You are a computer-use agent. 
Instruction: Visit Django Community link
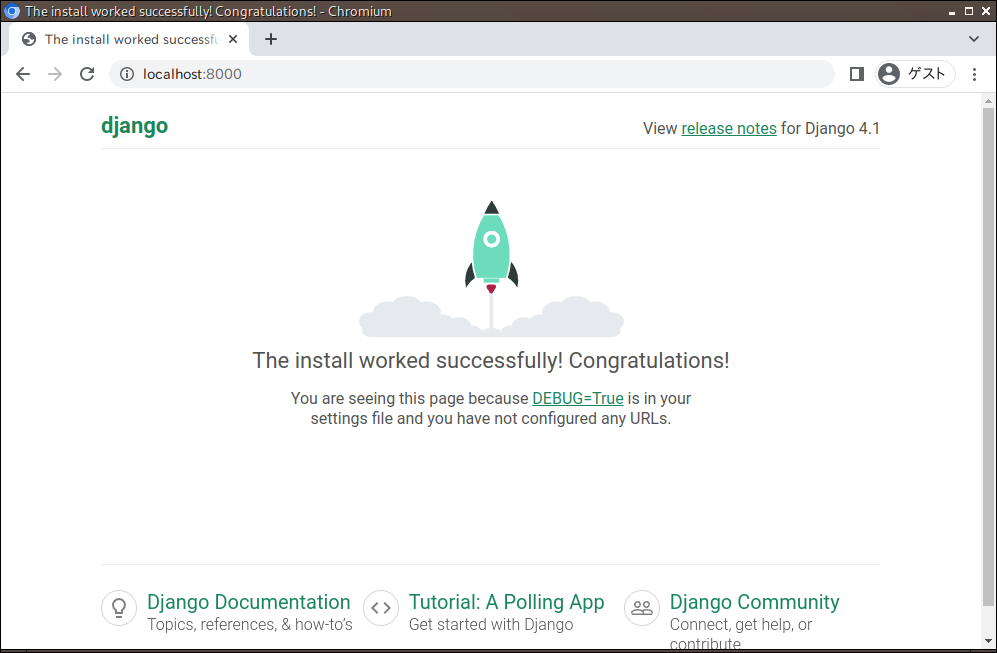click(754, 602)
